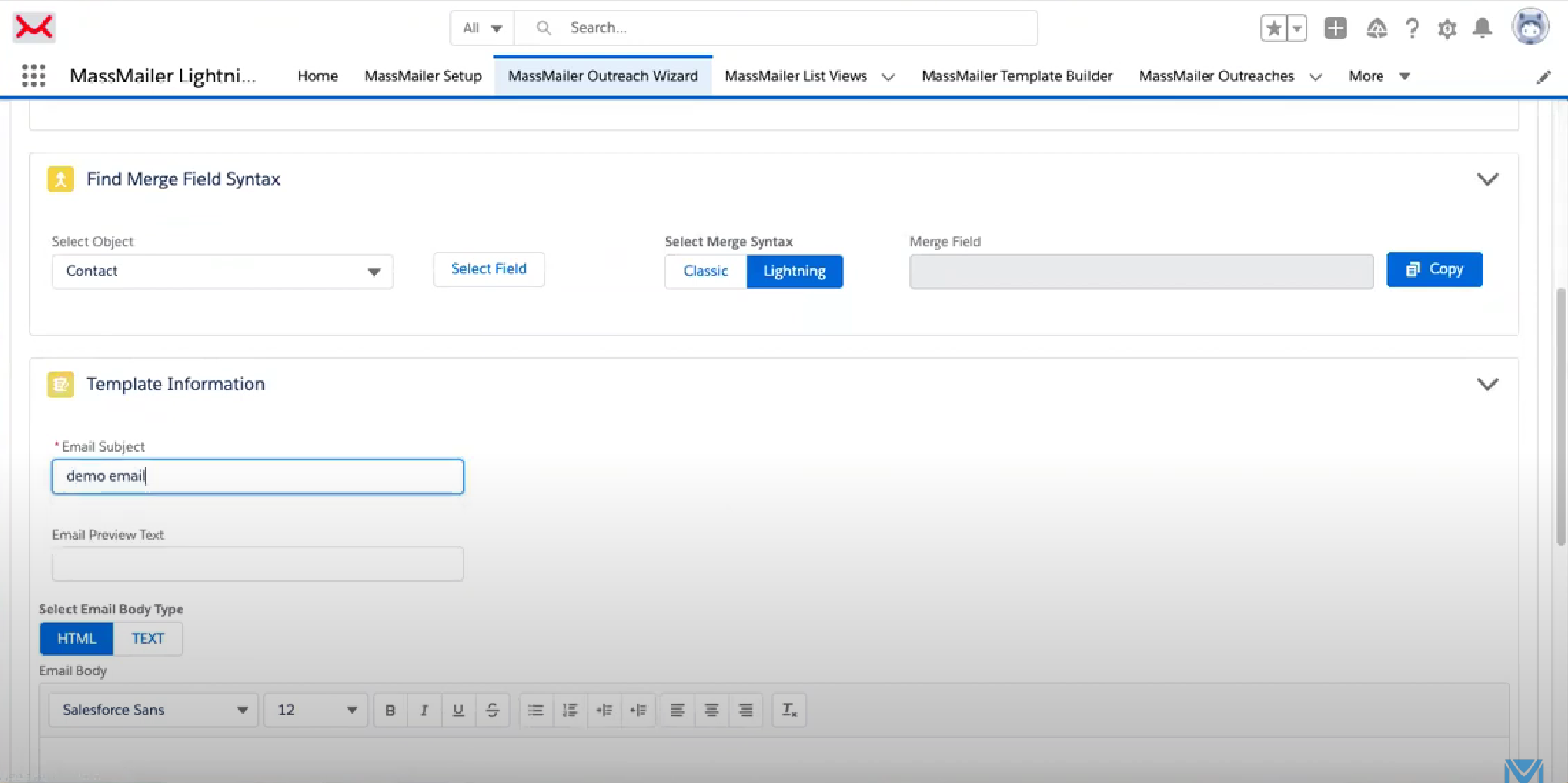The image size is (1568, 783).
Task: Open the Global Actions plus icon
Action: click(1335, 28)
